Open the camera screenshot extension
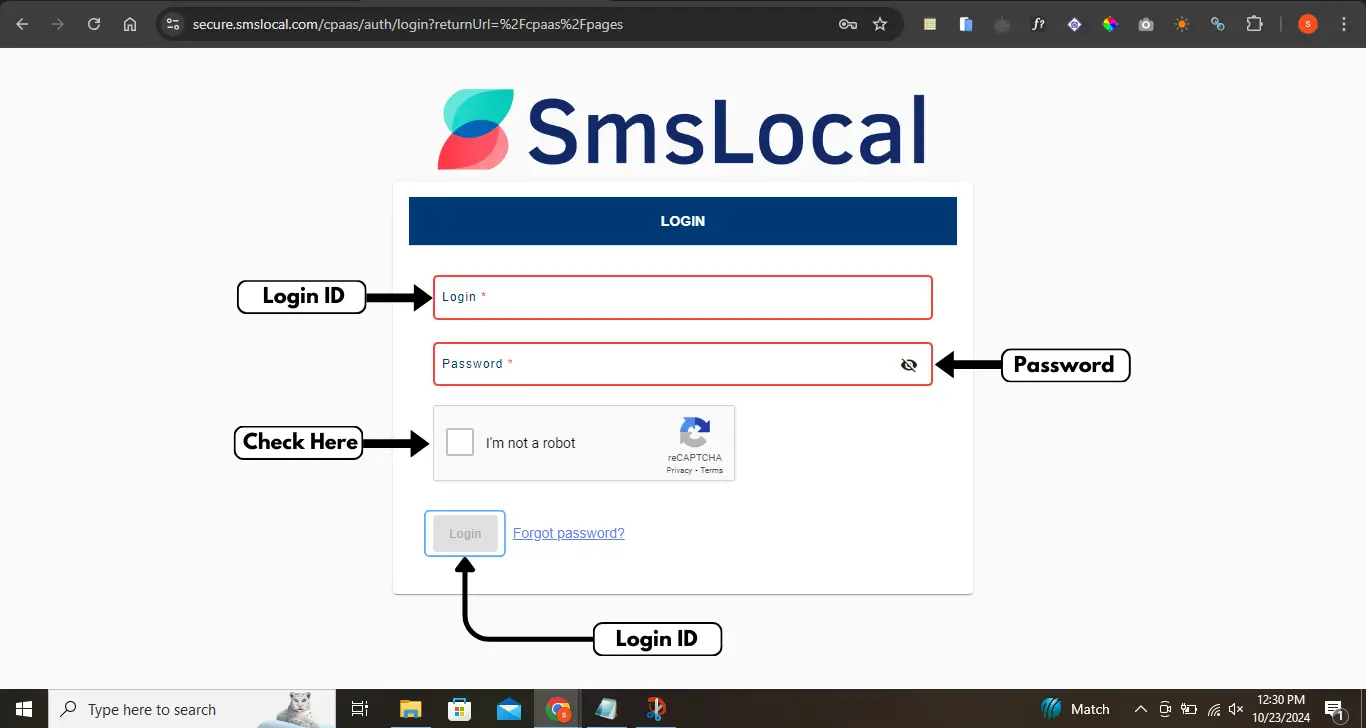Viewport: 1366px width, 728px height. (x=1146, y=24)
